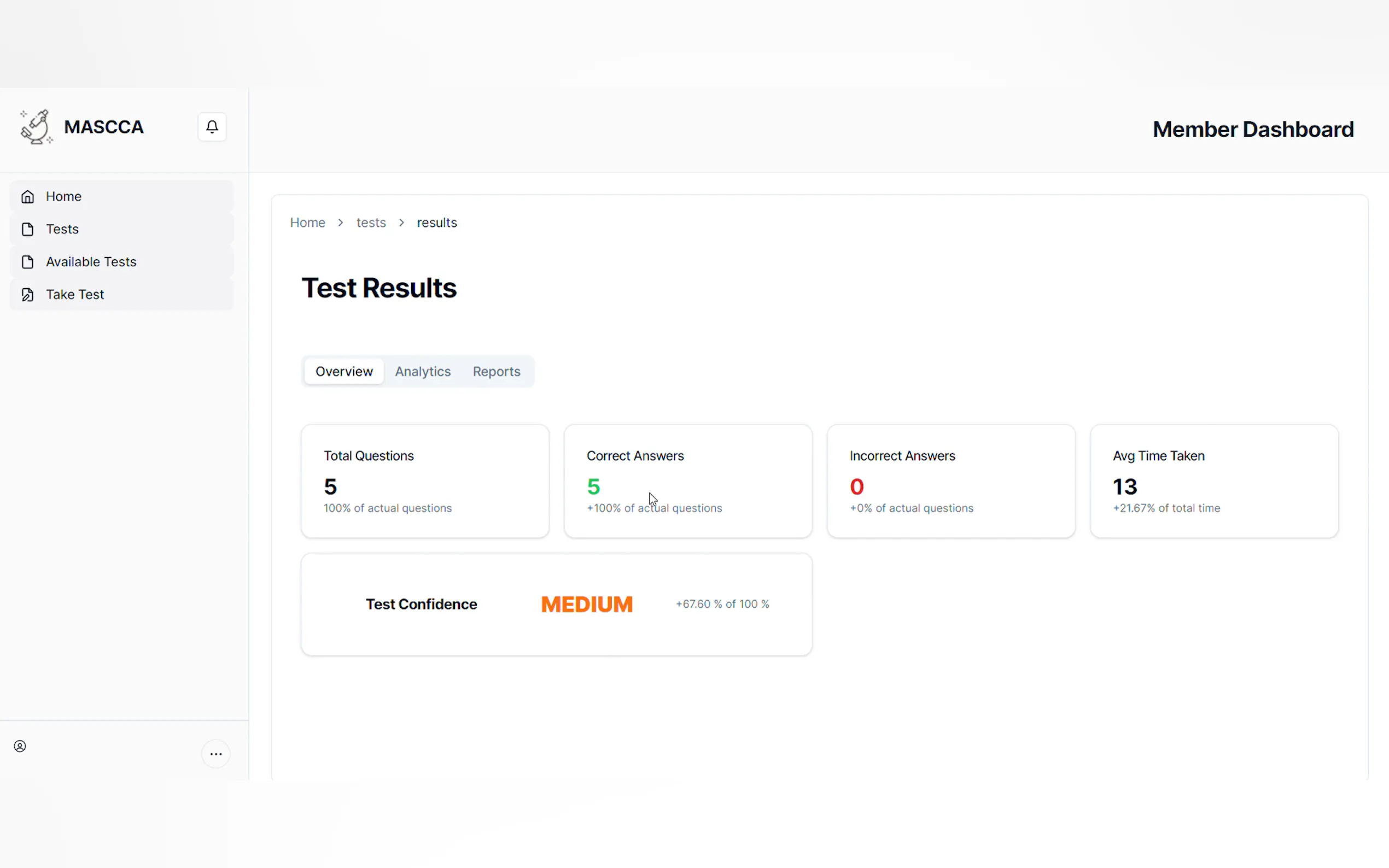1389x868 pixels.
Task: Switch to the Reports tab
Action: click(x=496, y=372)
